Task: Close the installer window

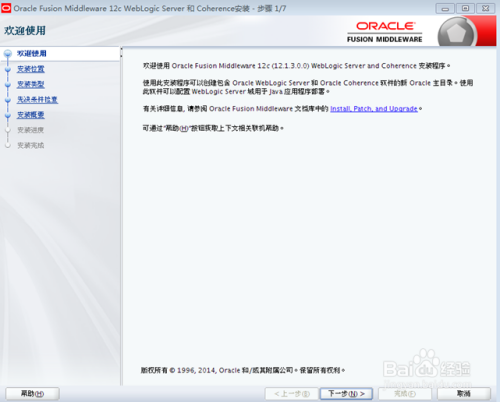Action: pyautogui.click(x=486, y=9)
